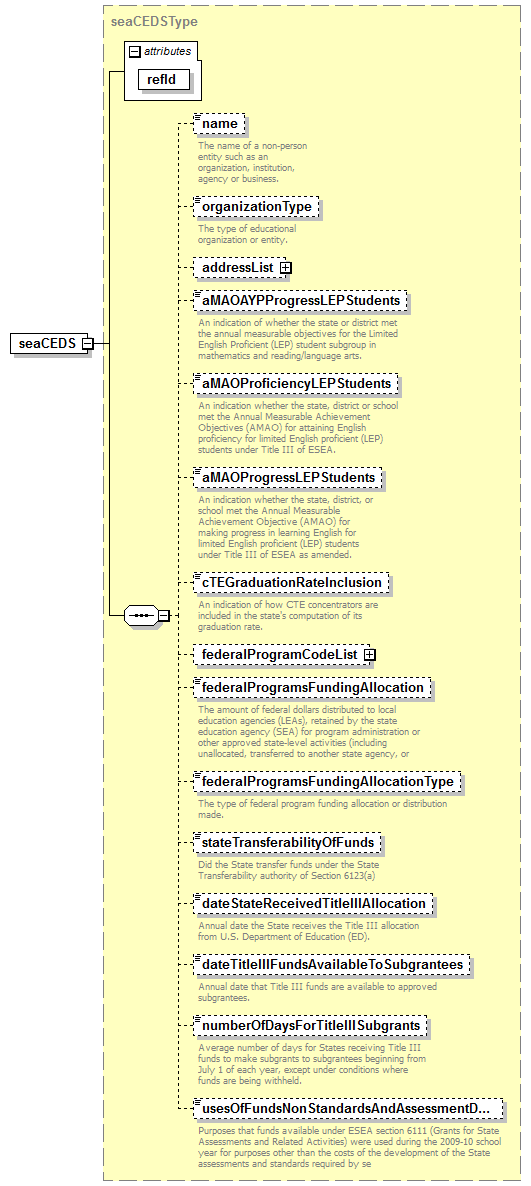Click the aMAOProficiencyLEPStudents description text

click(x=297, y=427)
